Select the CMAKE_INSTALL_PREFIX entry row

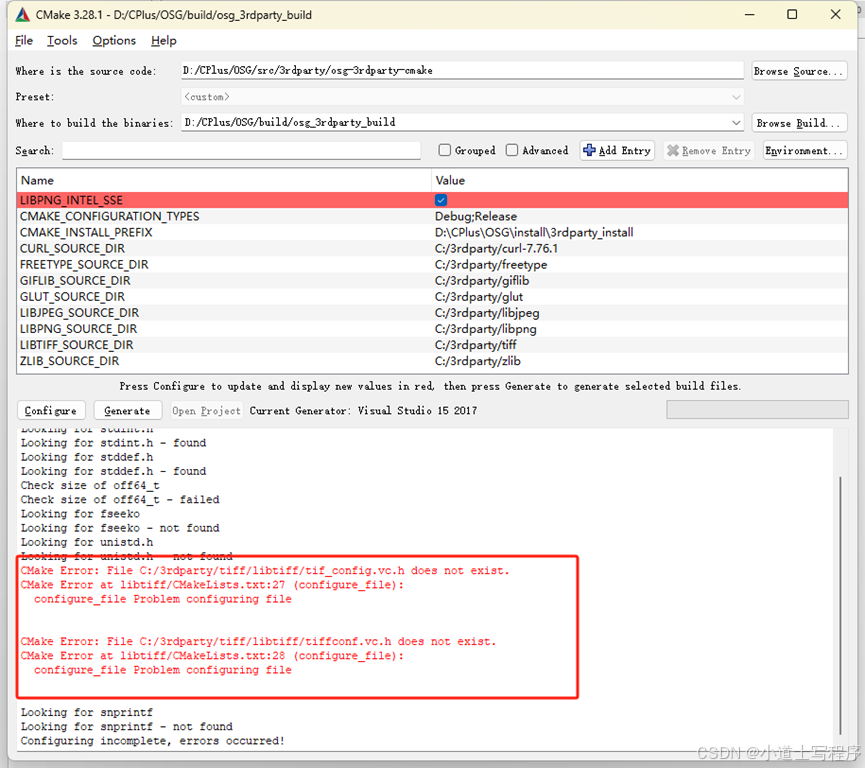[x=300, y=232]
